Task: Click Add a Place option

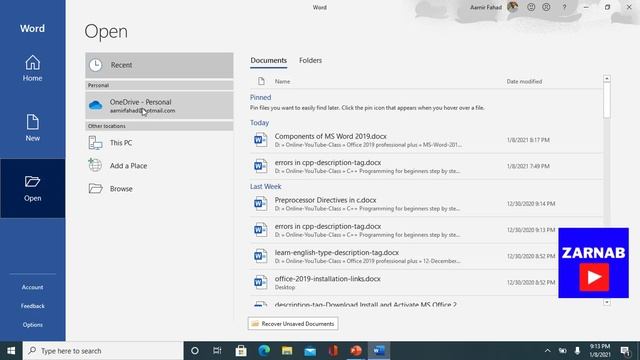Action: tap(159, 166)
